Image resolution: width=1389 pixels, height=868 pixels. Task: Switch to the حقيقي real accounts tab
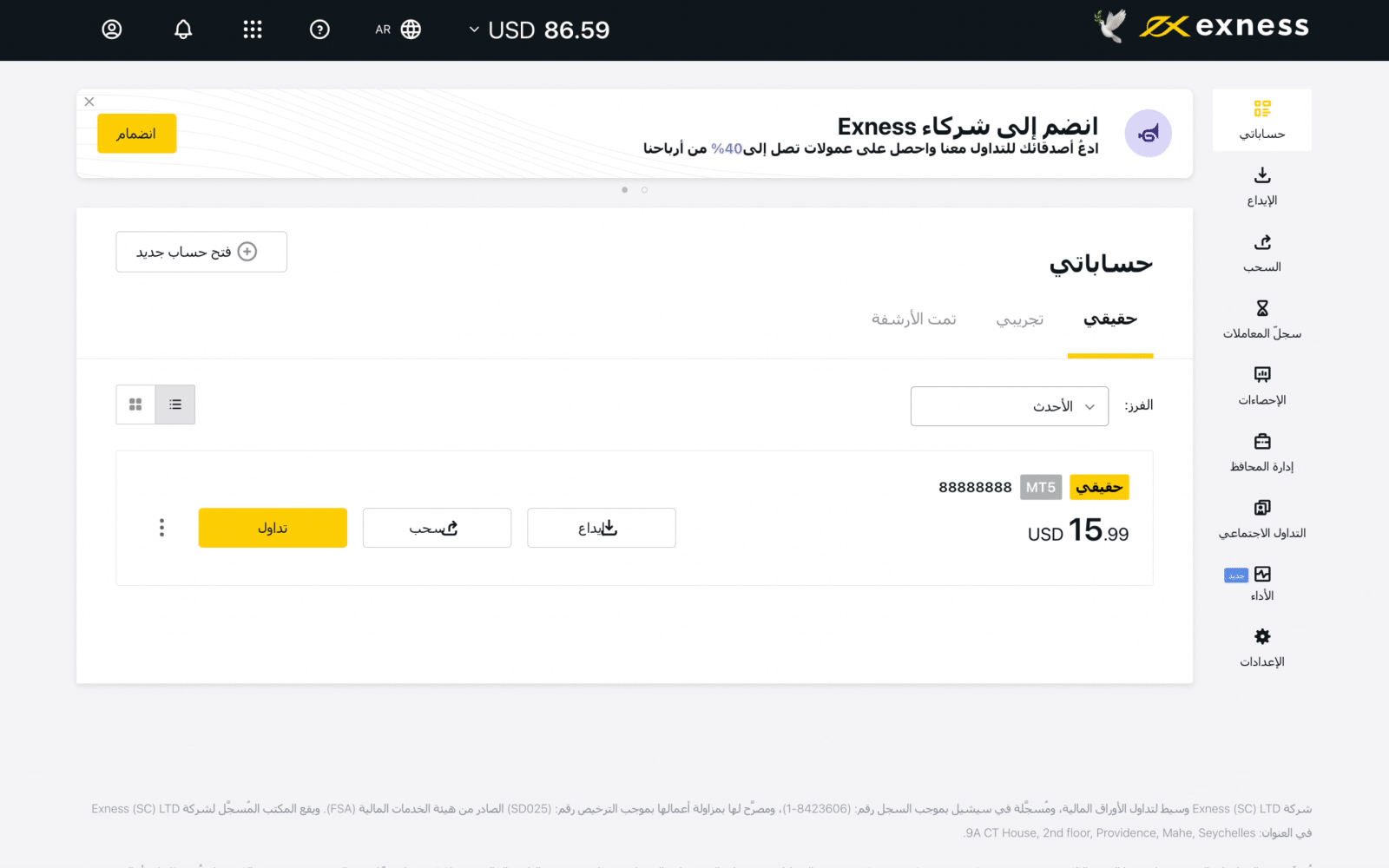1110,319
